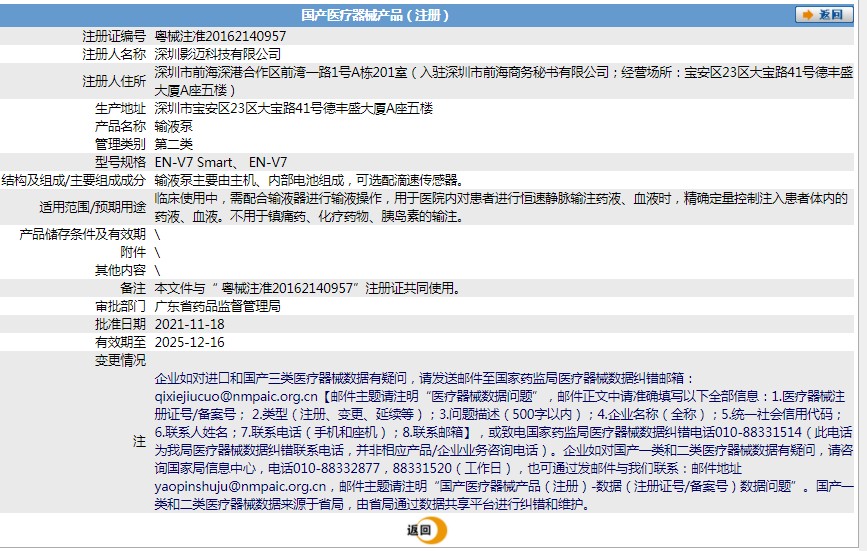Select approval date 2021-11-18
Image resolution: width=867 pixels, height=551 pixels.
[x=190, y=324]
